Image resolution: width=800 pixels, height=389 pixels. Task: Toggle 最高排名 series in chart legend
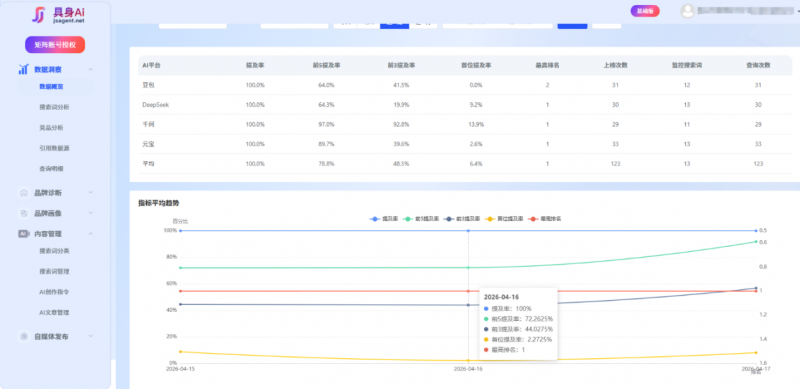[545, 218]
